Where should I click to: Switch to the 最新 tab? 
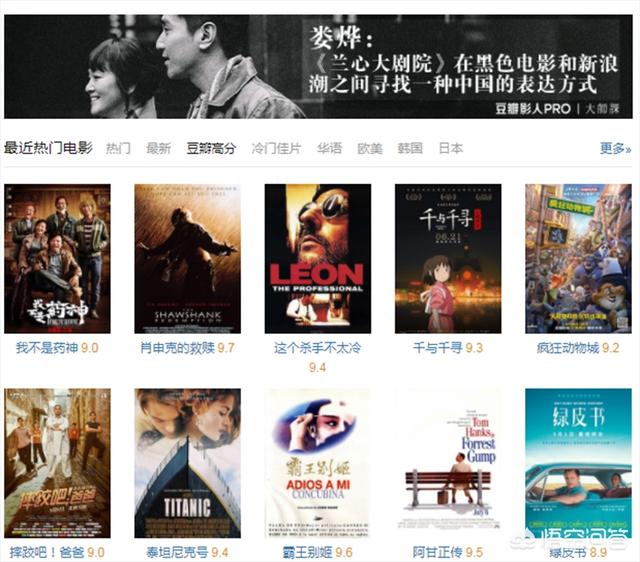click(158, 148)
